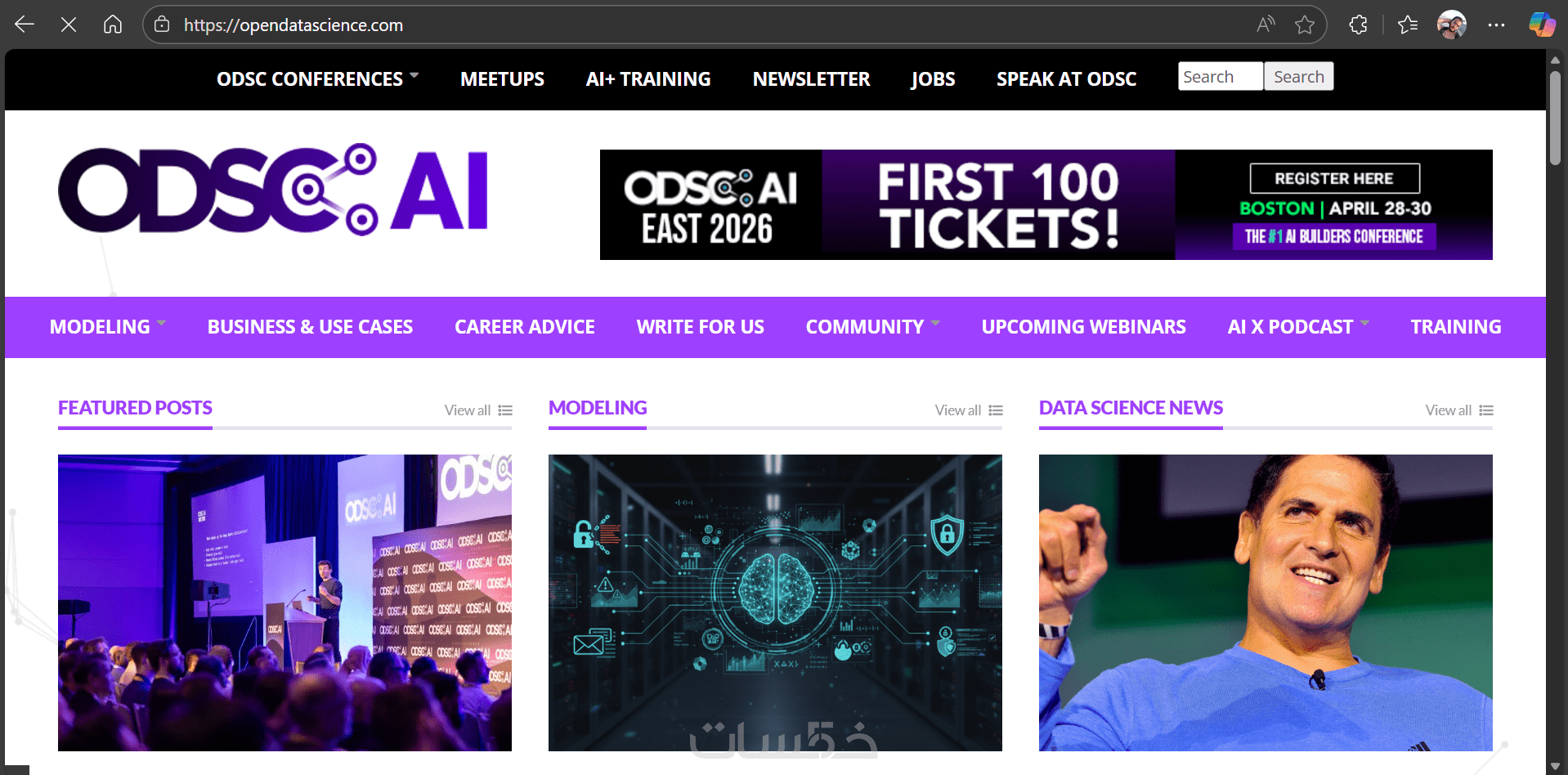The image size is (1568, 775).
Task: Open the Upcoming Webinars menu item
Action: click(1083, 327)
